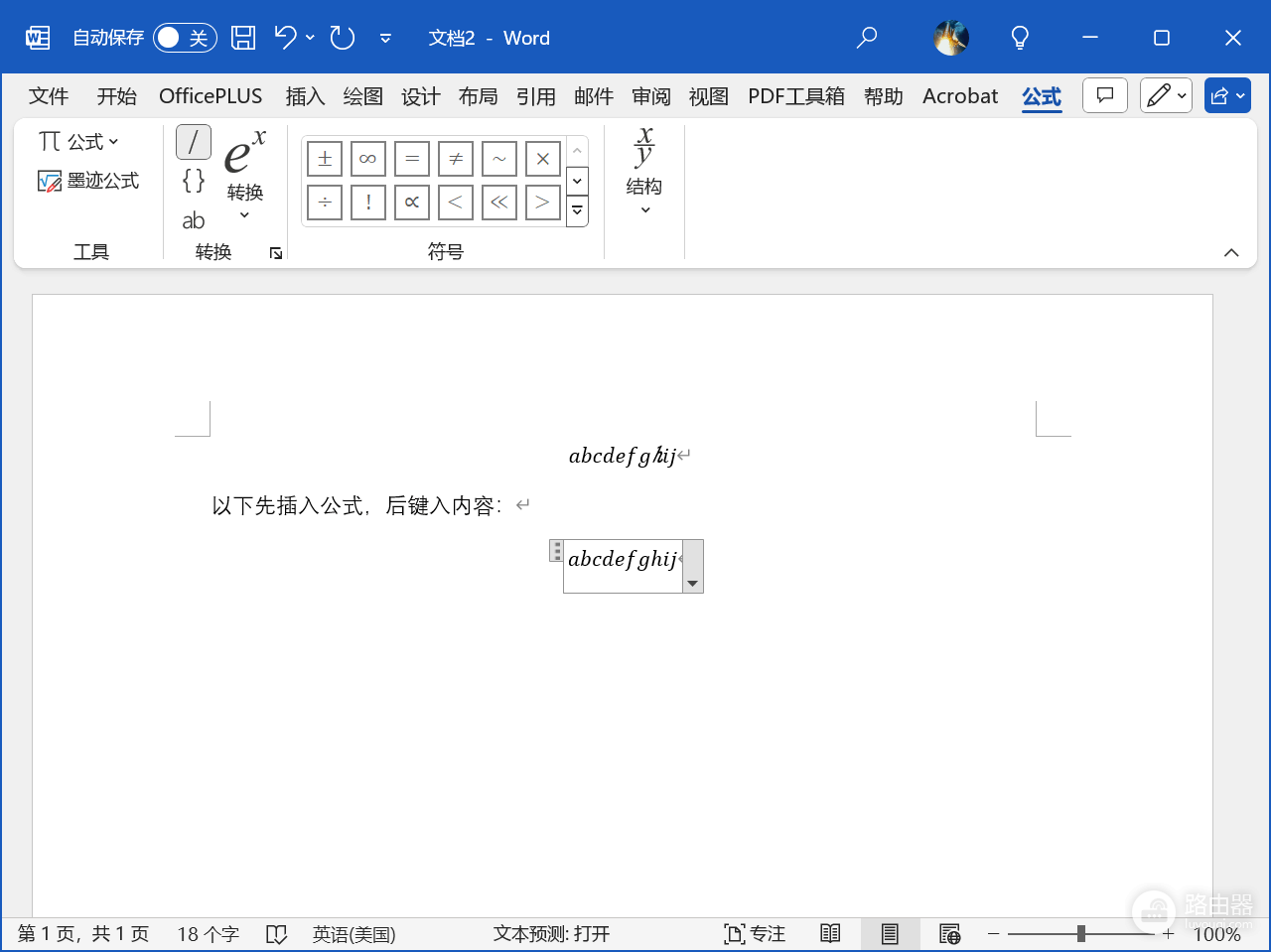This screenshot has width=1271, height=952.
Task: Open the 布局 tab
Action: click(478, 96)
